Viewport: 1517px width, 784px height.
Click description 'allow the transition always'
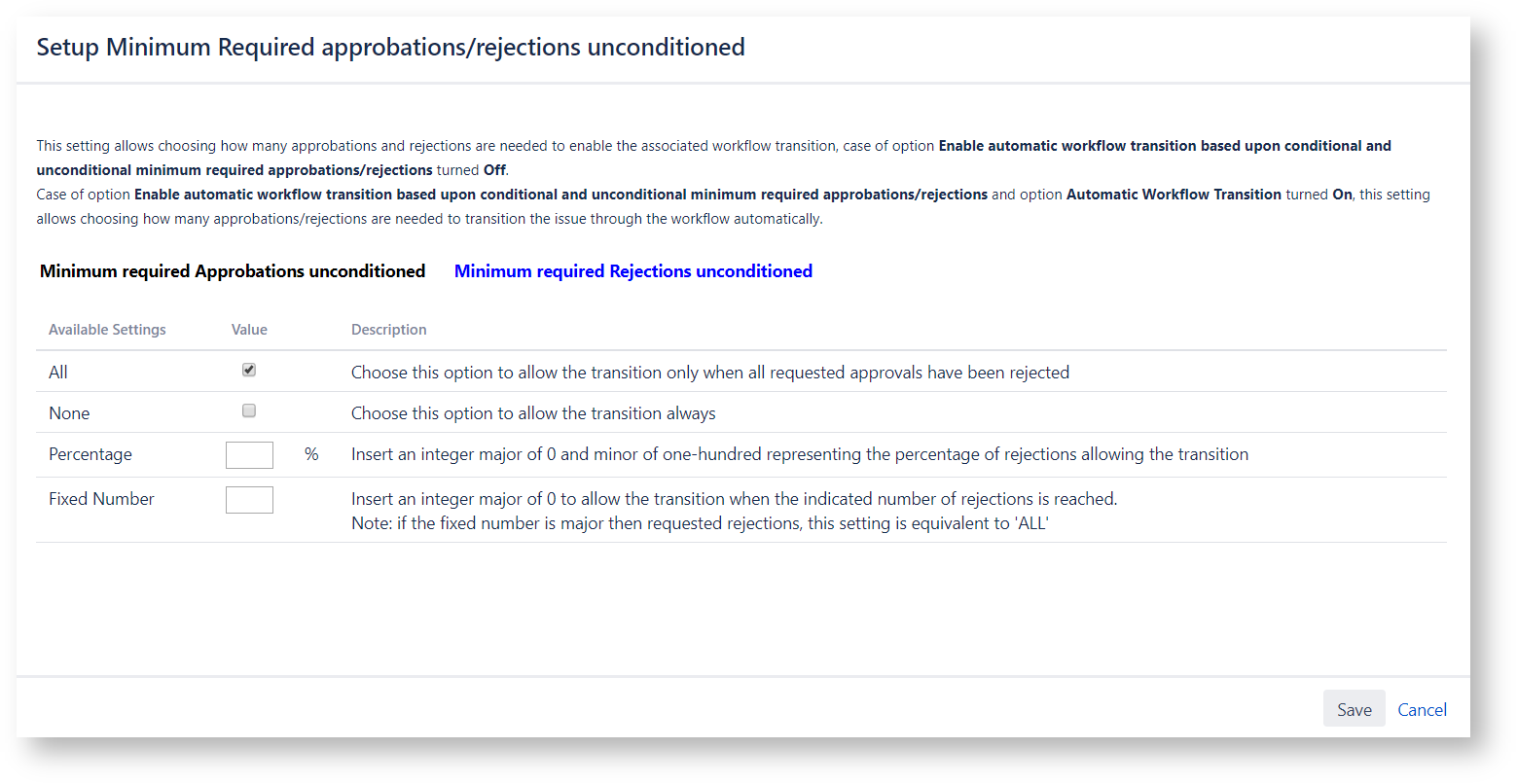(533, 413)
